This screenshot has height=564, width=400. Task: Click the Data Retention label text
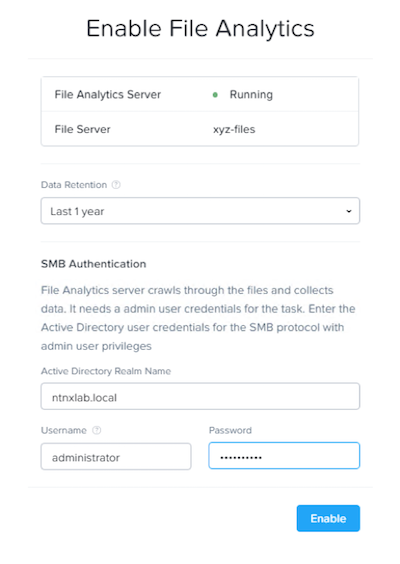pyautogui.click(x=74, y=185)
